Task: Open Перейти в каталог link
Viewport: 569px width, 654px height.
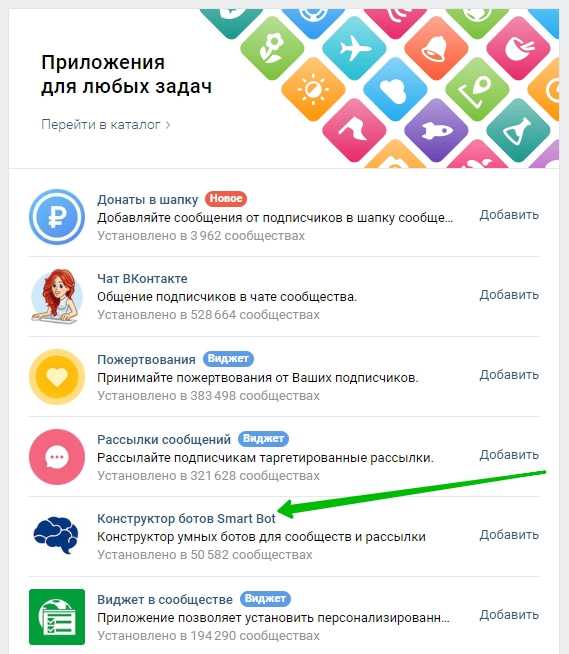Action: [x=101, y=124]
